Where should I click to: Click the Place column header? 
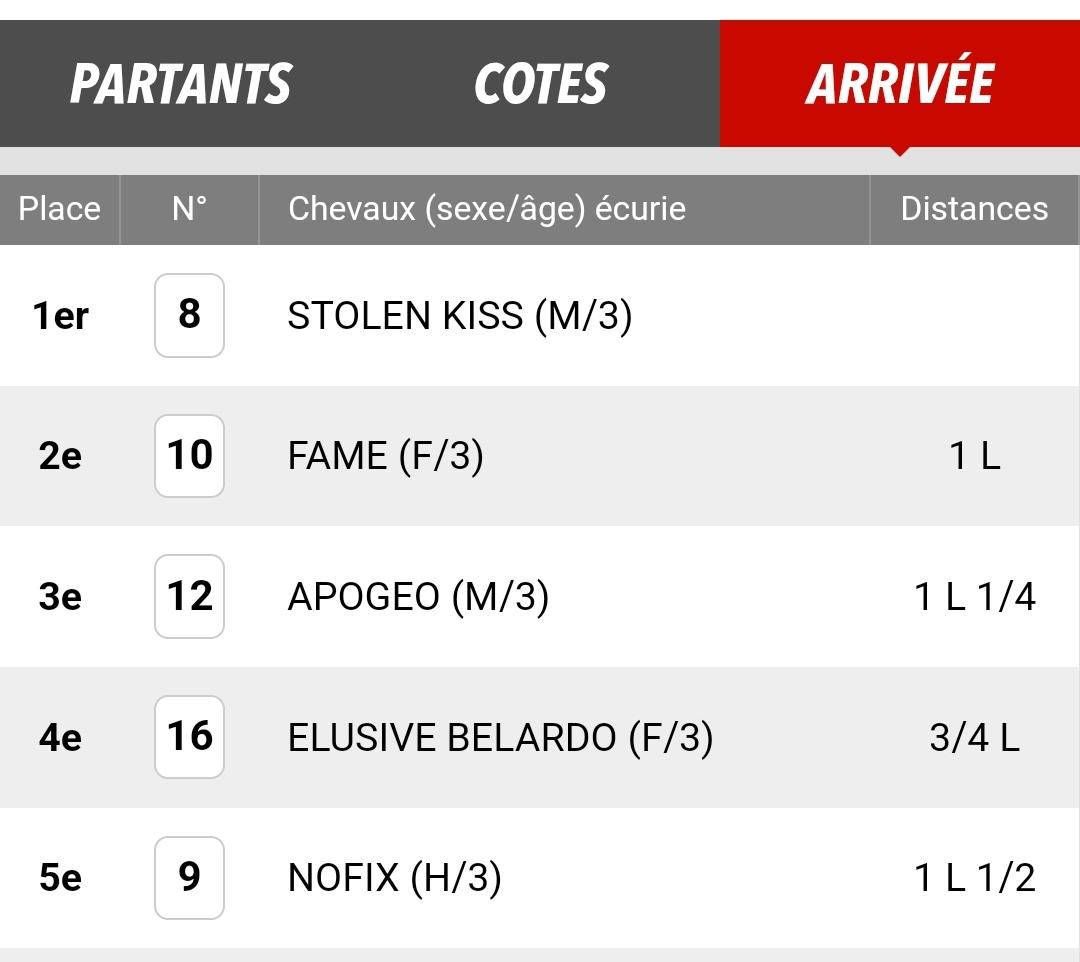pyautogui.click(x=60, y=209)
